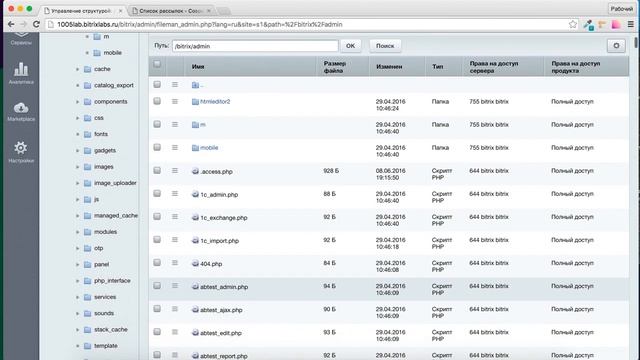Open actions menu for the abtest_edit.php row
The width and height of the screenshot is (640, 360).
click(x=175, y=332)
